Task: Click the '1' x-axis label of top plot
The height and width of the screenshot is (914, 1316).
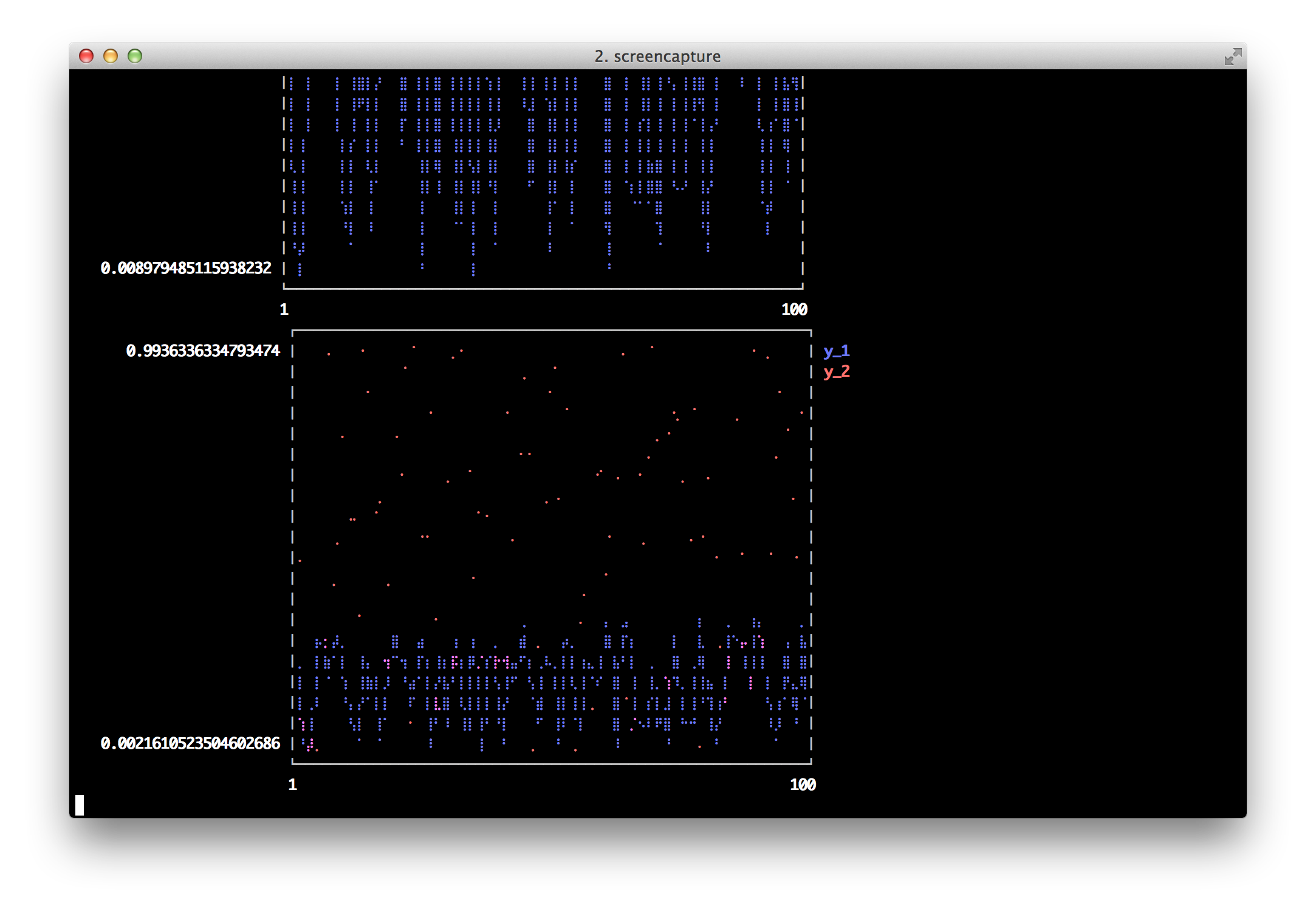Action: click(x=284, y=309)
